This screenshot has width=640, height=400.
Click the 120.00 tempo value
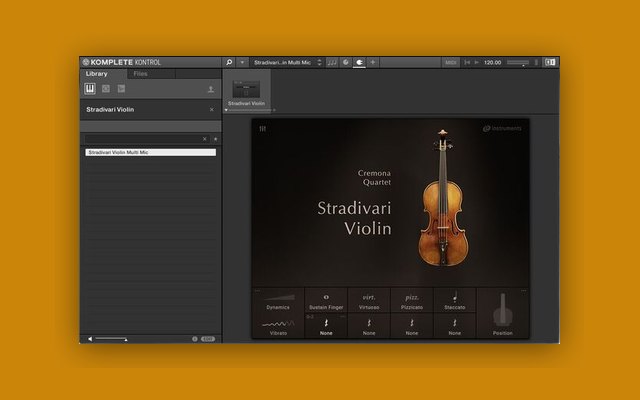[x=492, y=62]
